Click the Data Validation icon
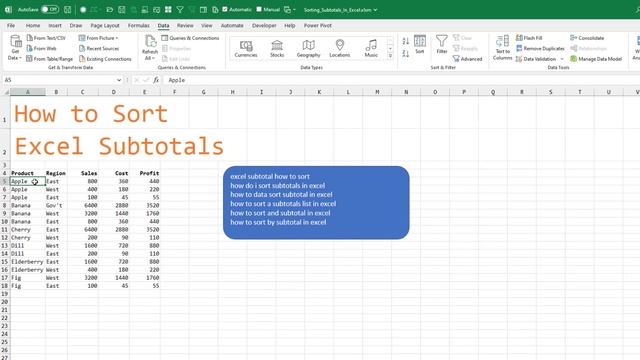 point(519,59)
